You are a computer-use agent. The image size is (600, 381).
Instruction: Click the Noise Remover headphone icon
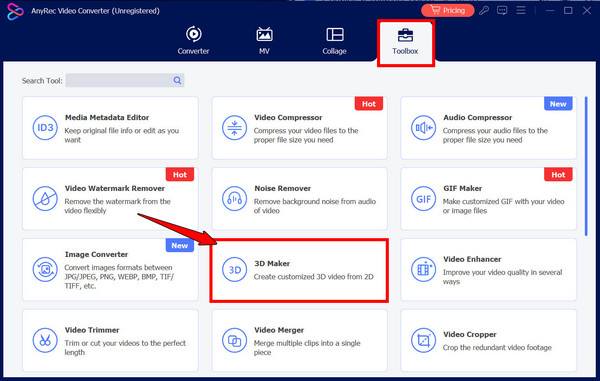pos(234,199)
